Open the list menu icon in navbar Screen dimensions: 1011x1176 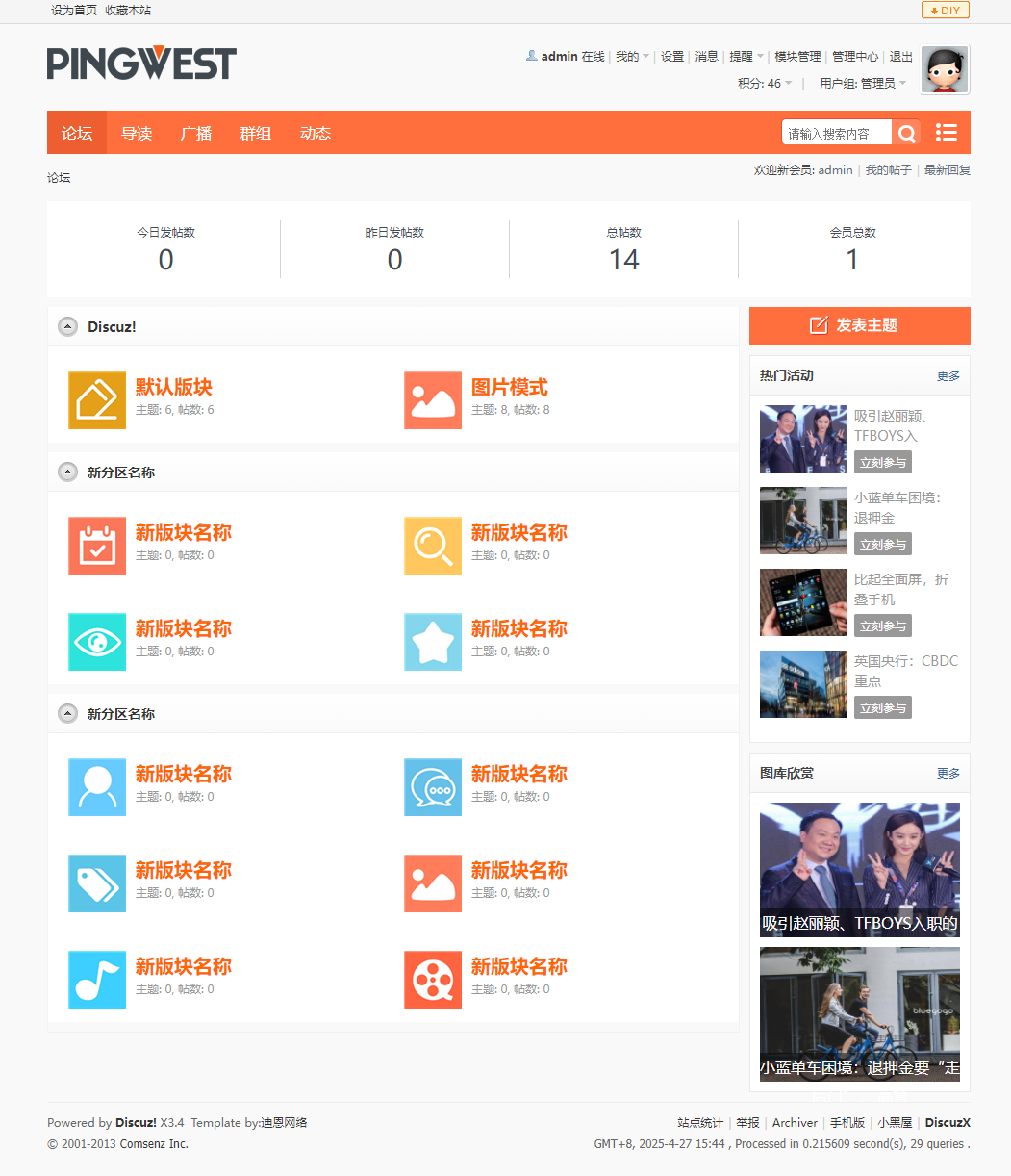[946, 133]
